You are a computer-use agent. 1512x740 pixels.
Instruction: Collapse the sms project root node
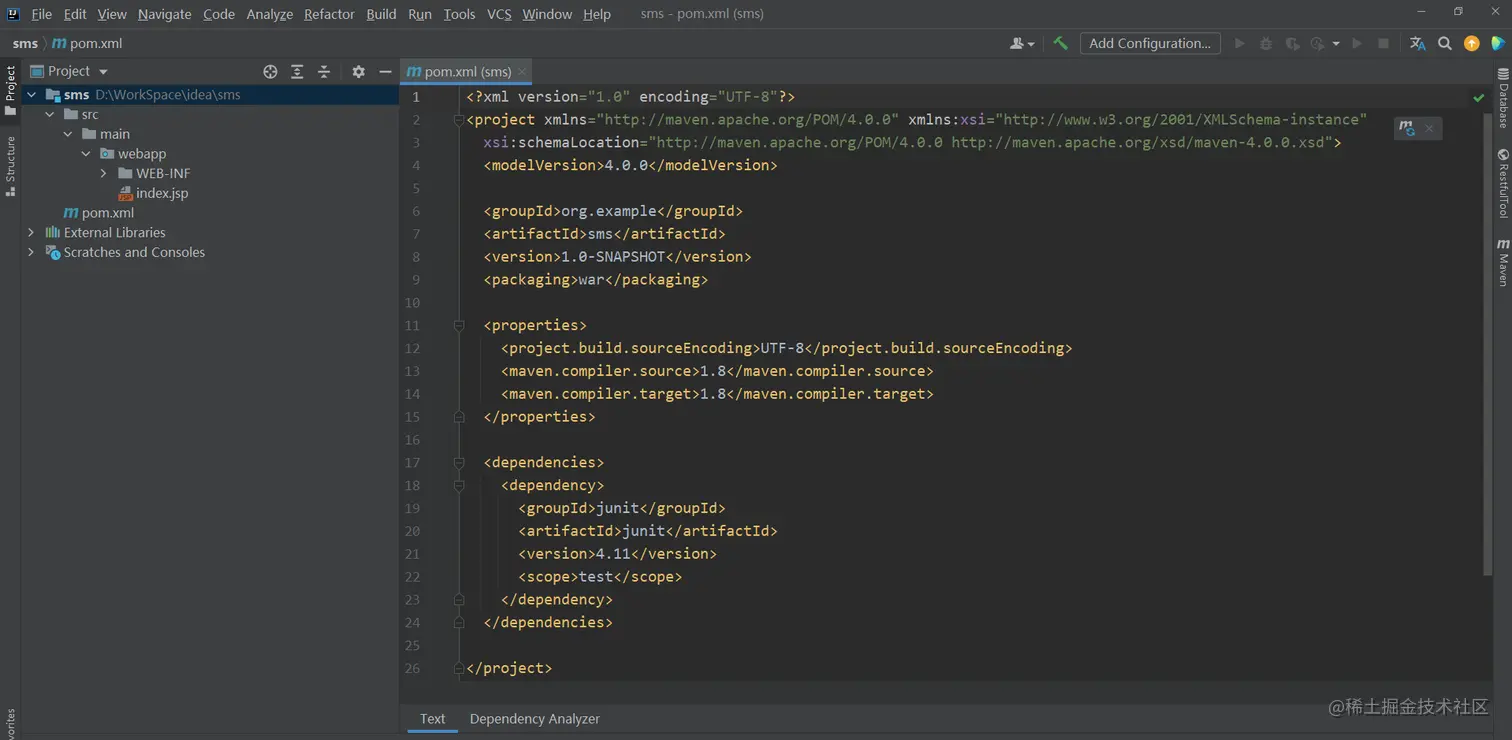pyautogui.click(x=31, y=95)
